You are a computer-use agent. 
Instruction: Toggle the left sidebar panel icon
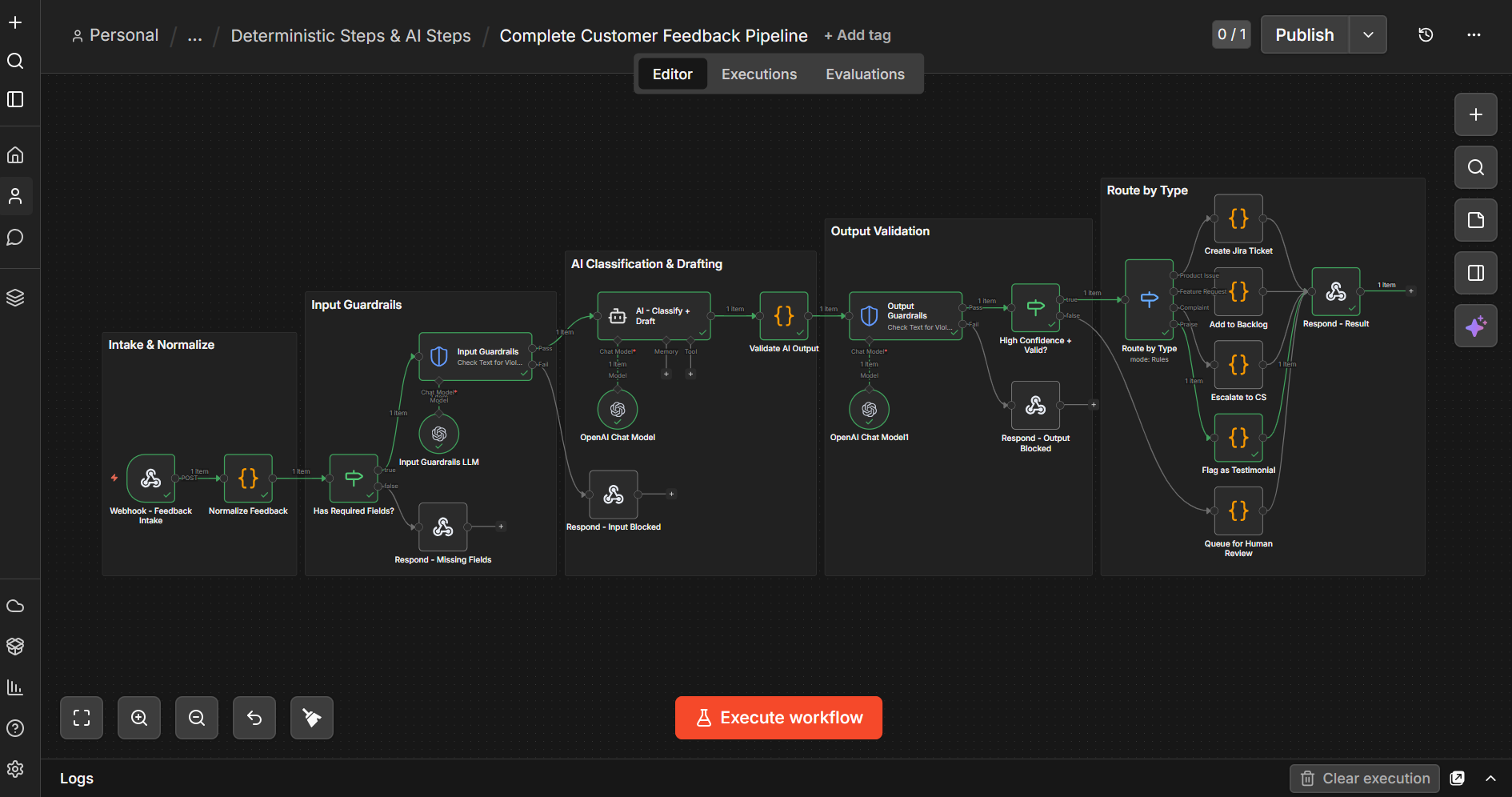(x=15, y=99)
